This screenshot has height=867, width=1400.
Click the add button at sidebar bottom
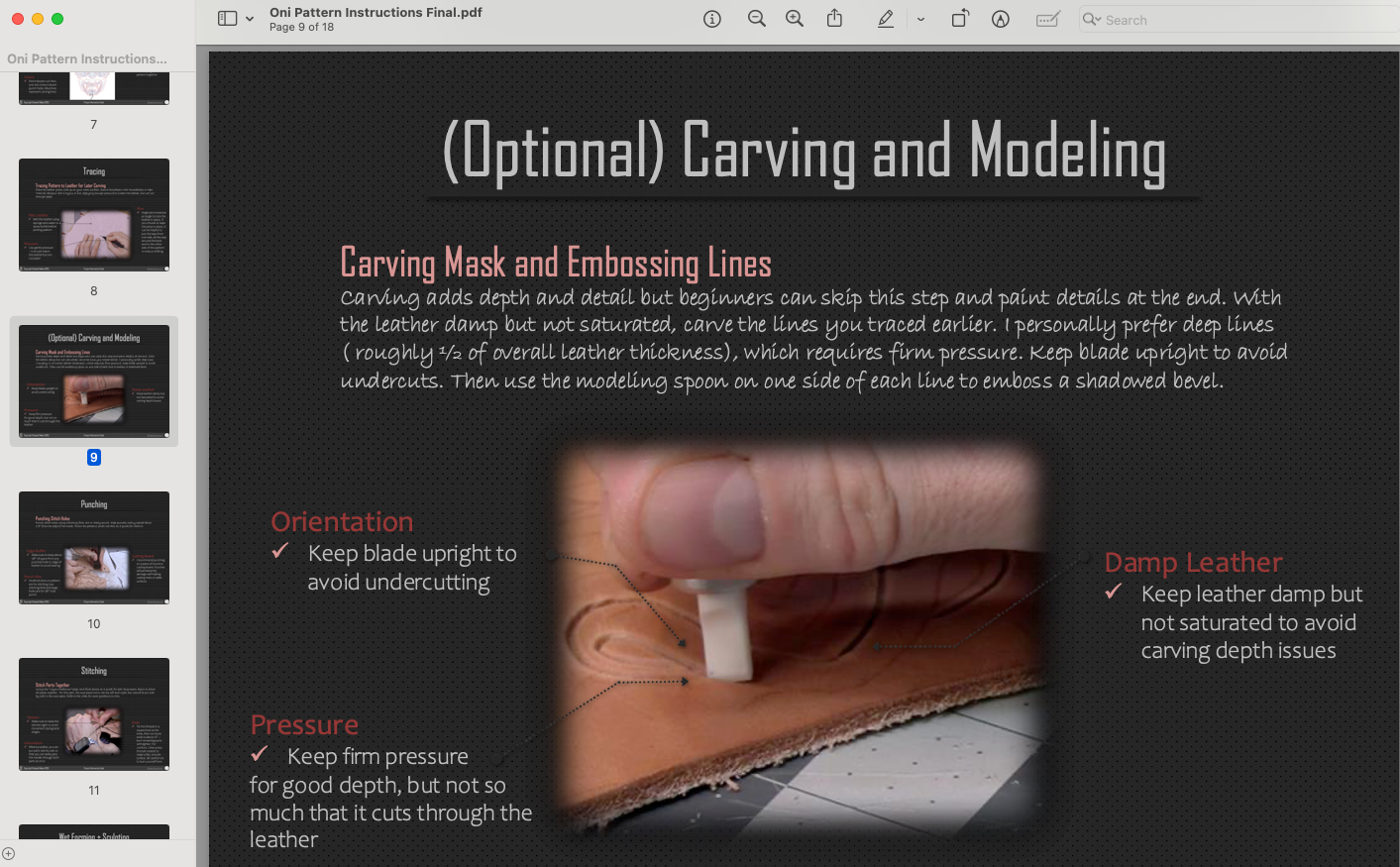(x=9, y=853)
